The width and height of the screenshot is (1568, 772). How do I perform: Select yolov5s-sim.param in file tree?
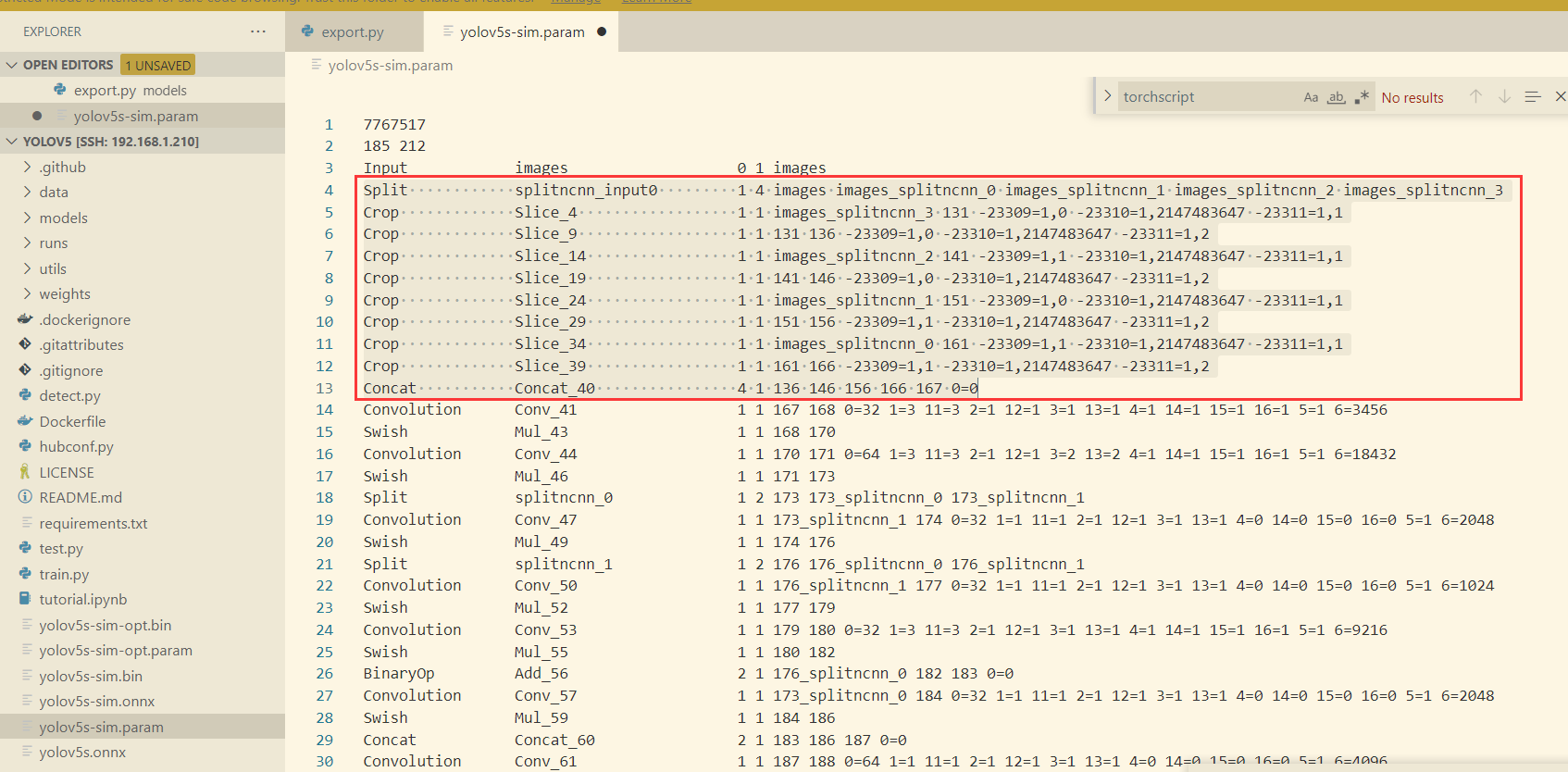click(x=143, y=727)
